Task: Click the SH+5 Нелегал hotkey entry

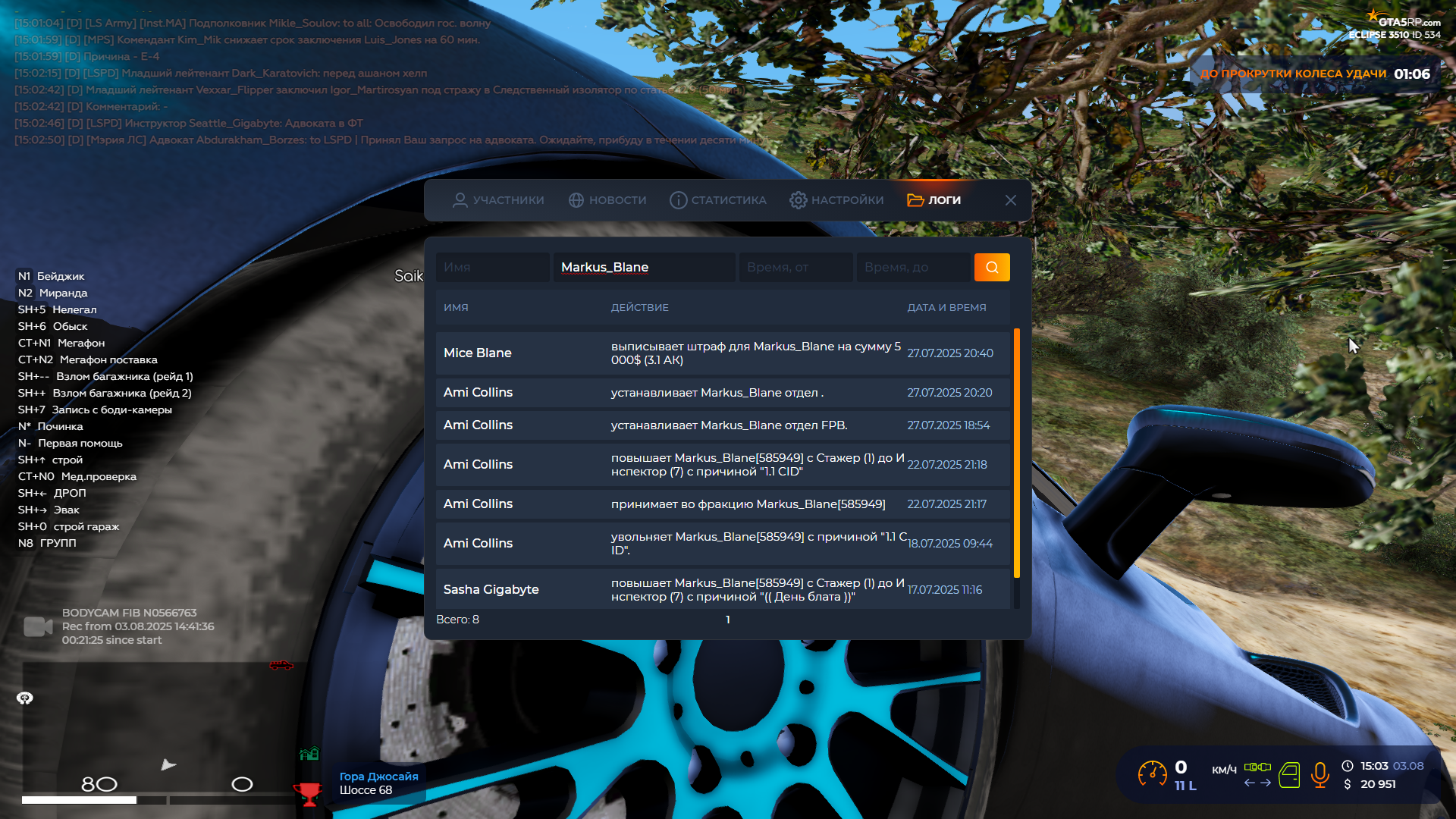Action: 58,309
